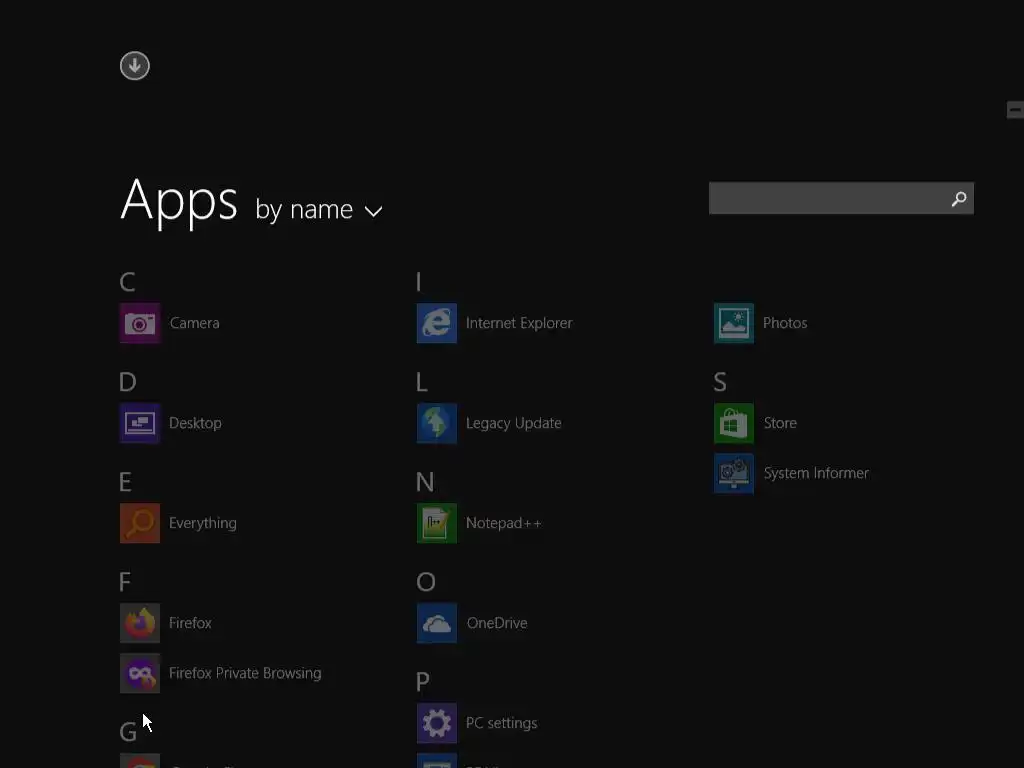Click the 'System Informer' label
This screenshot has height=768, width=1024.
(816, 473)
